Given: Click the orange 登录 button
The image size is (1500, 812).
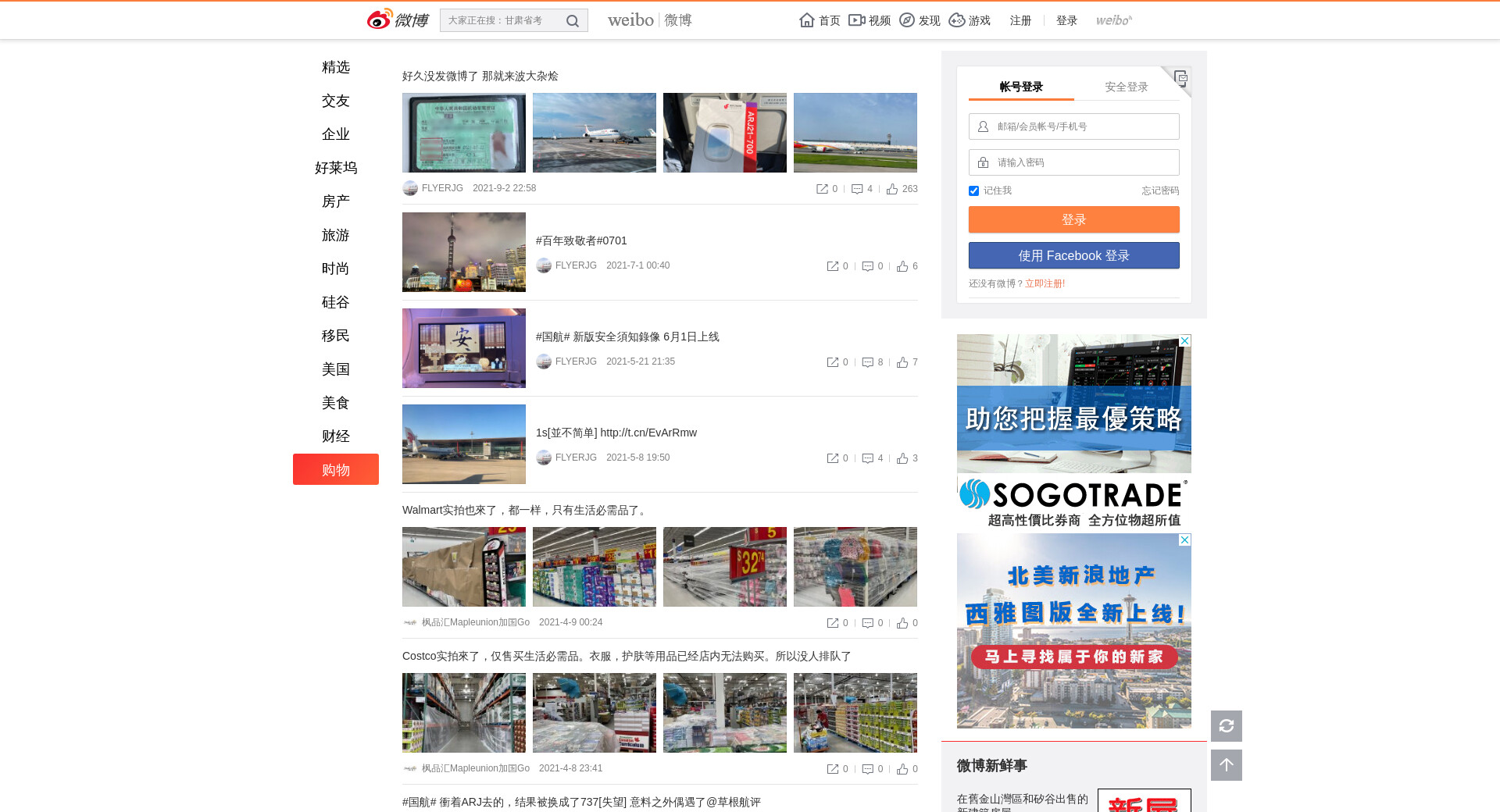Looking at the screenshot, I should (1074, 219).
